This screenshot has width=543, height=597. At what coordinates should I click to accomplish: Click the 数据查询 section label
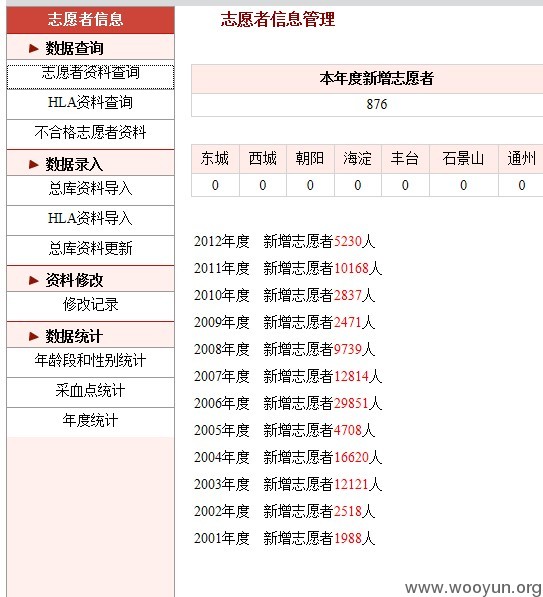coord(75,48)
